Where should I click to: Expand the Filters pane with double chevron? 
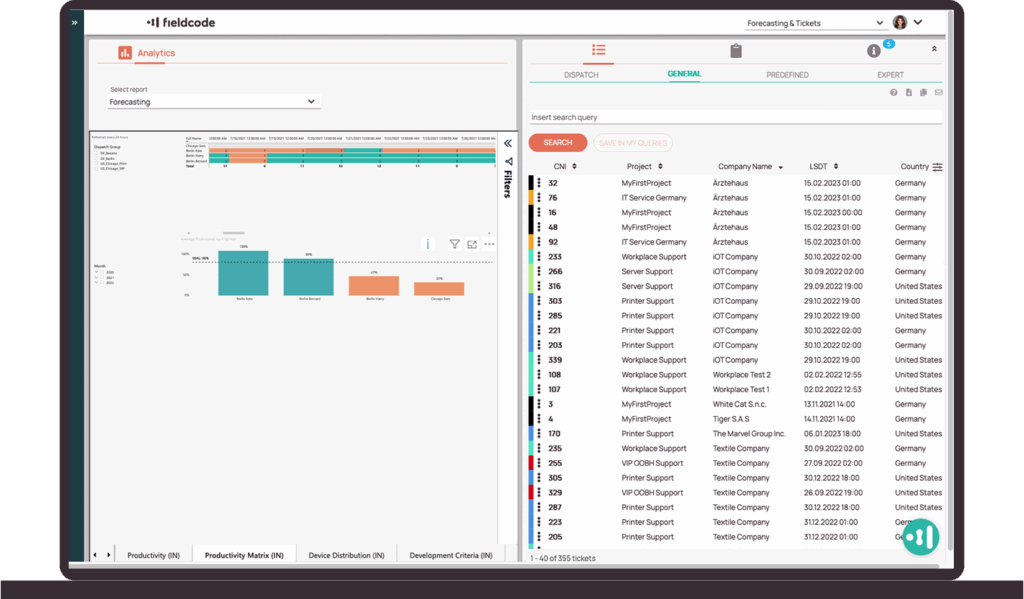508,143
